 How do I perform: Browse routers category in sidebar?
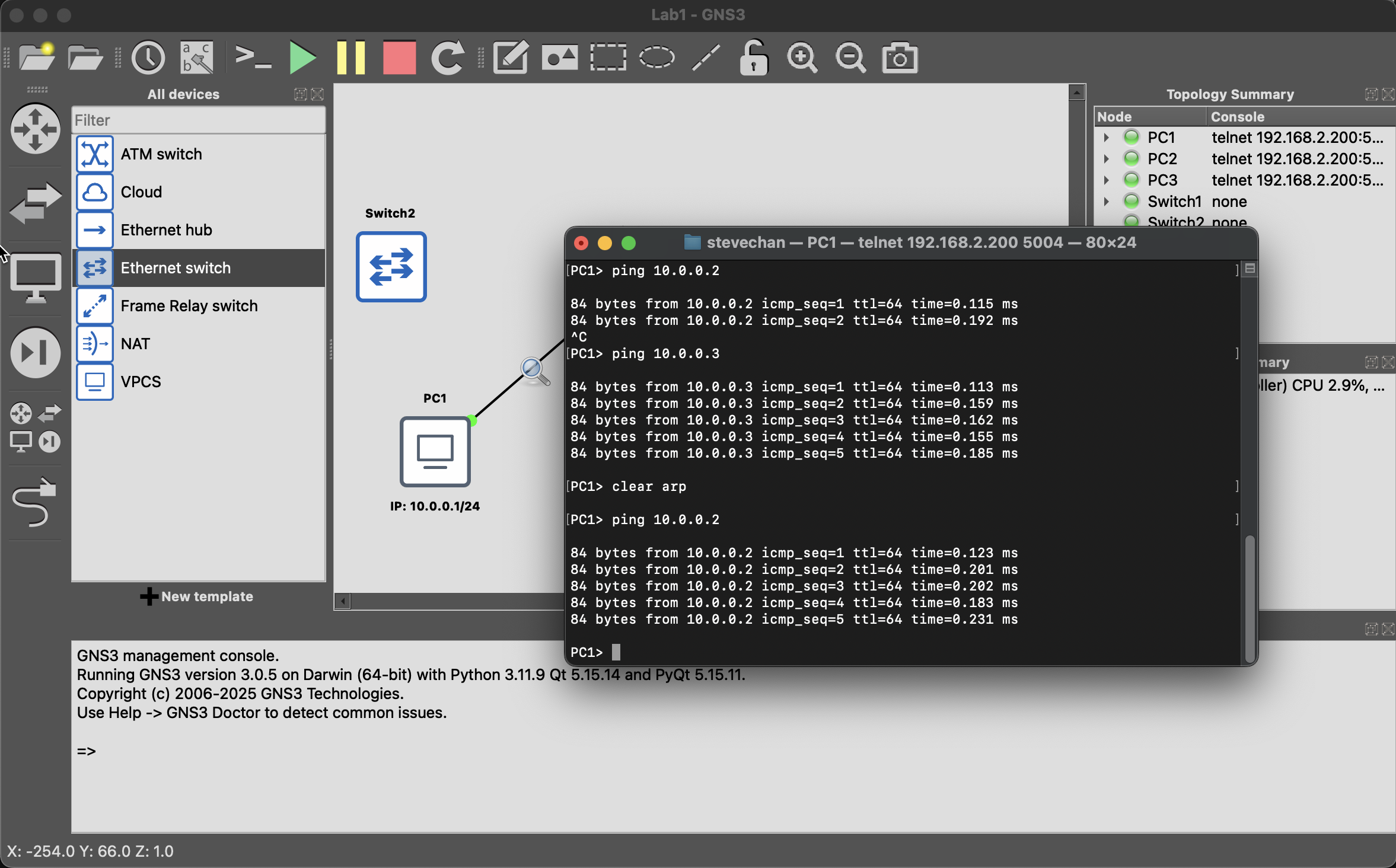[35, 129]
